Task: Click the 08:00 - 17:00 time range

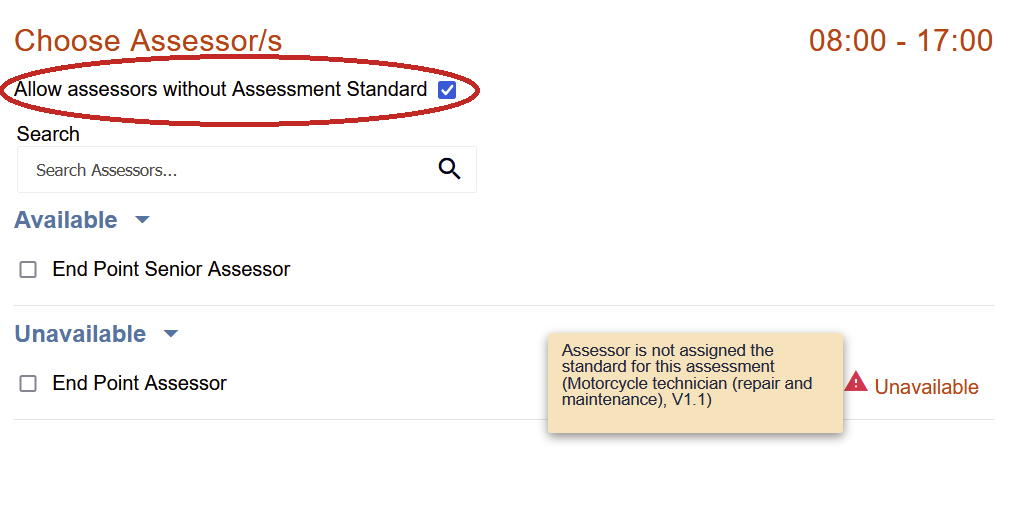Action: [900, 41]
